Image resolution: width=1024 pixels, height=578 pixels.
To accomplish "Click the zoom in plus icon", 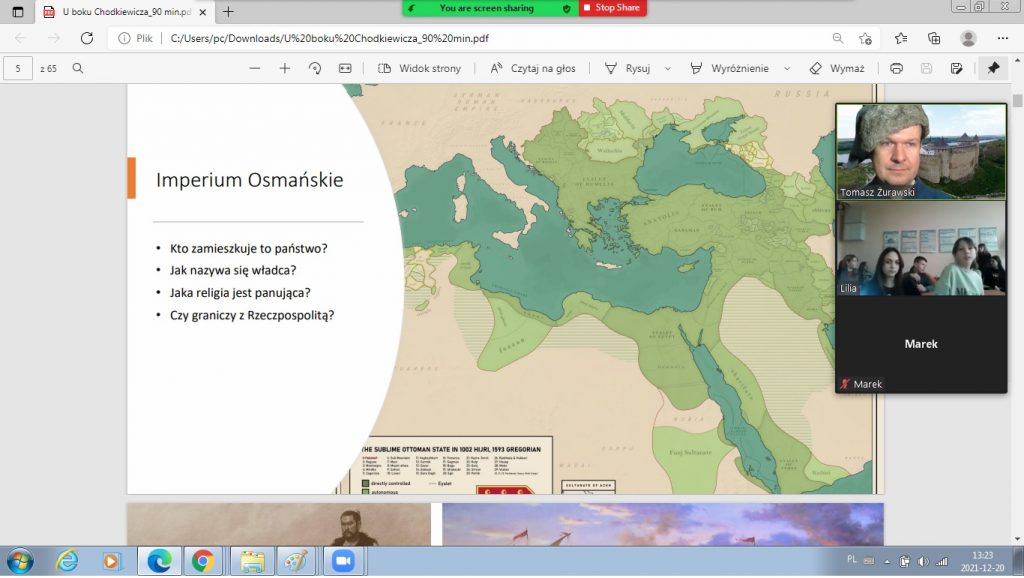I will tap(285, 68).
